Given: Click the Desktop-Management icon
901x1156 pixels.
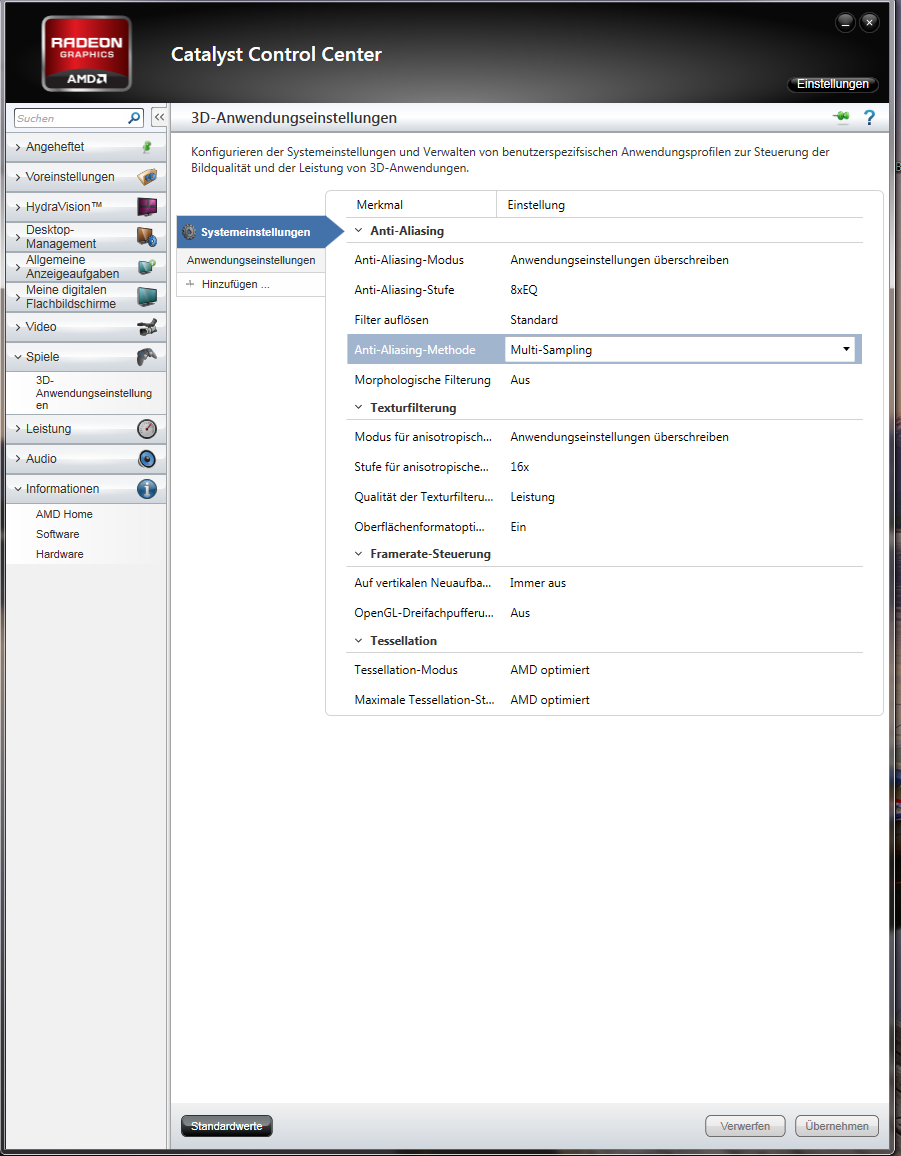Looking at the screenshot, I should 147,237.
